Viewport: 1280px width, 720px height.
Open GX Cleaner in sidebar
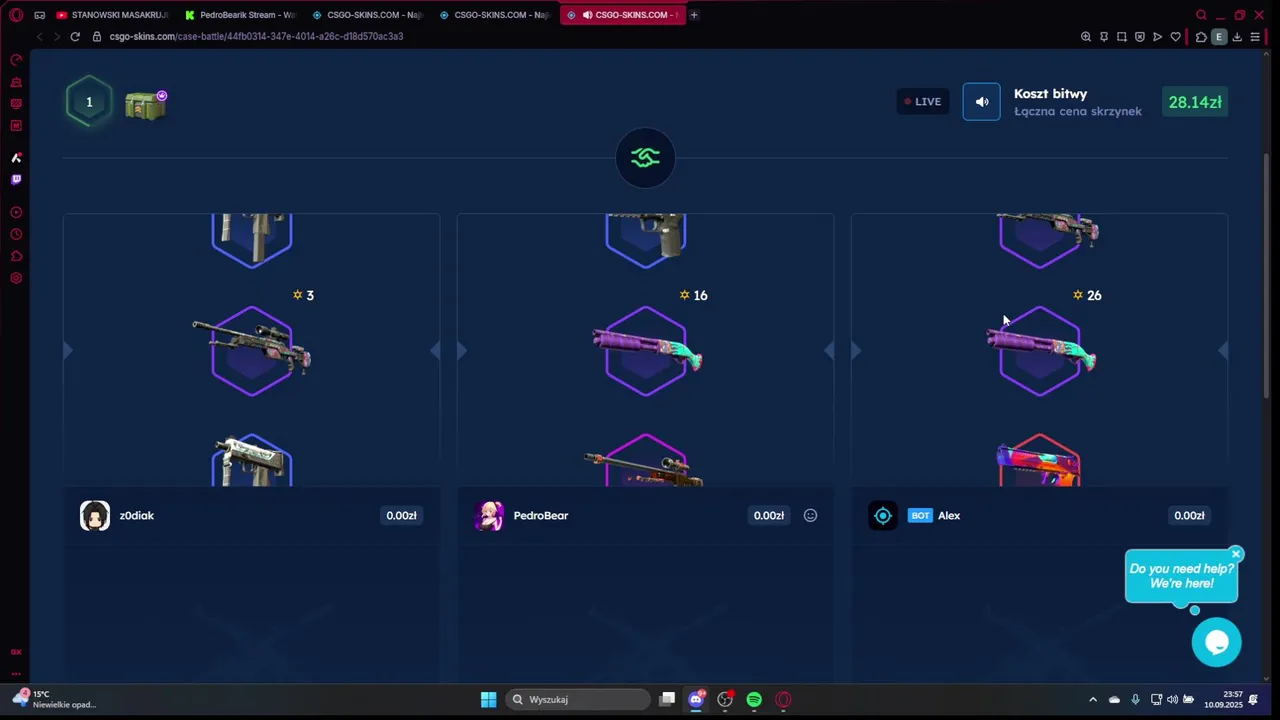coord(16,82)
